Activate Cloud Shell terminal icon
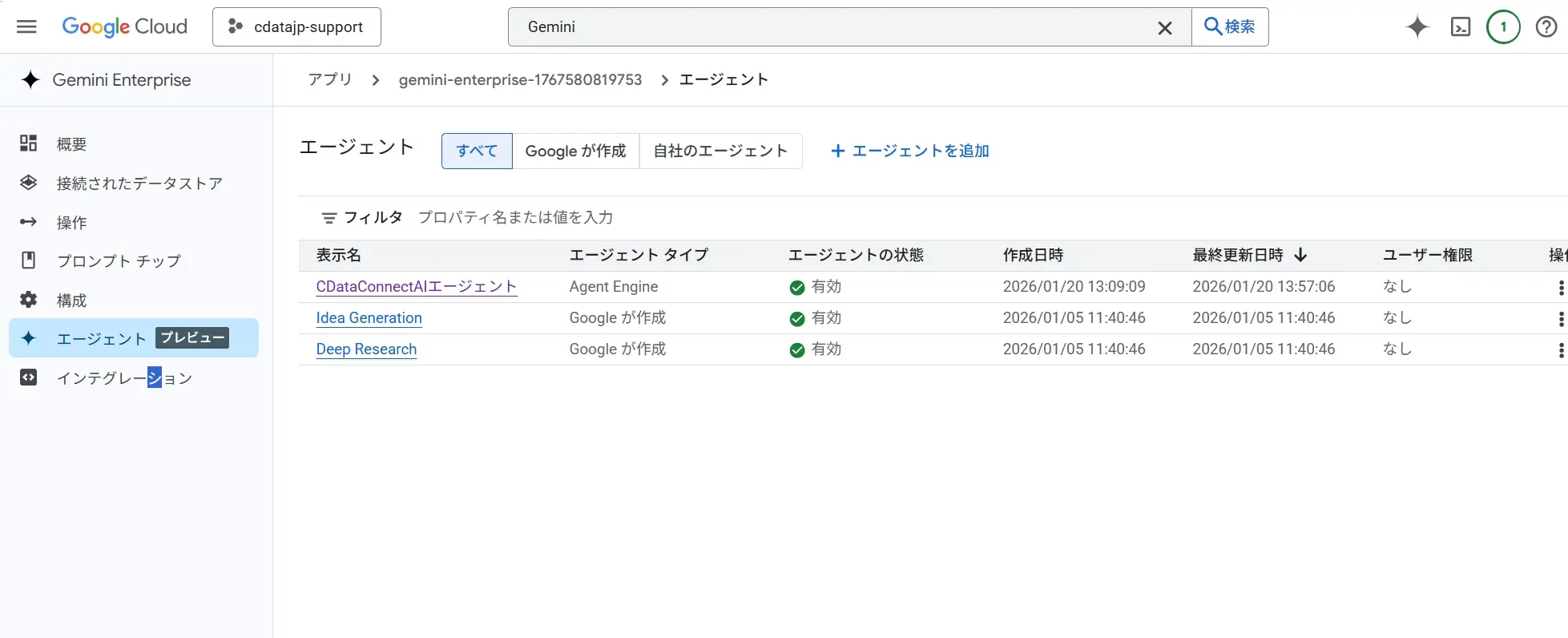This screenshot has height=638, width=1568. tap(1460, 27)
